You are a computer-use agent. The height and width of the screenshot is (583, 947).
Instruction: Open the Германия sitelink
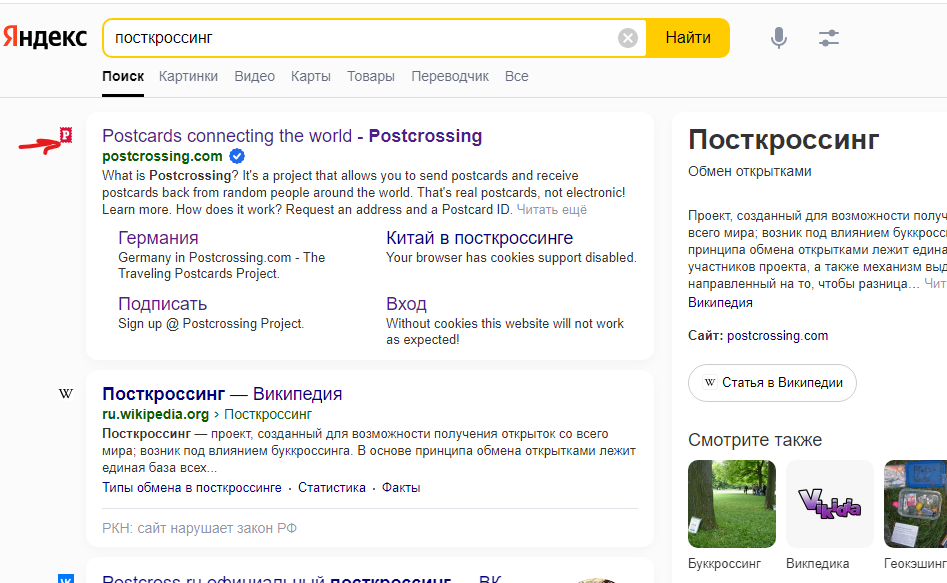click(x=158, y=237)
